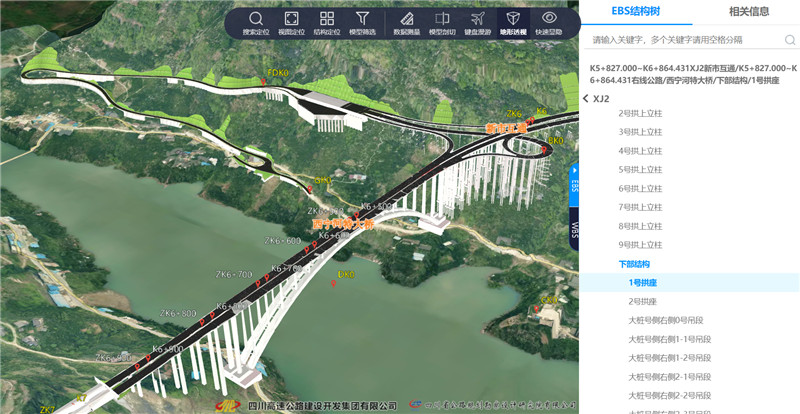Collapse the 下部结构 tree group

633,264
